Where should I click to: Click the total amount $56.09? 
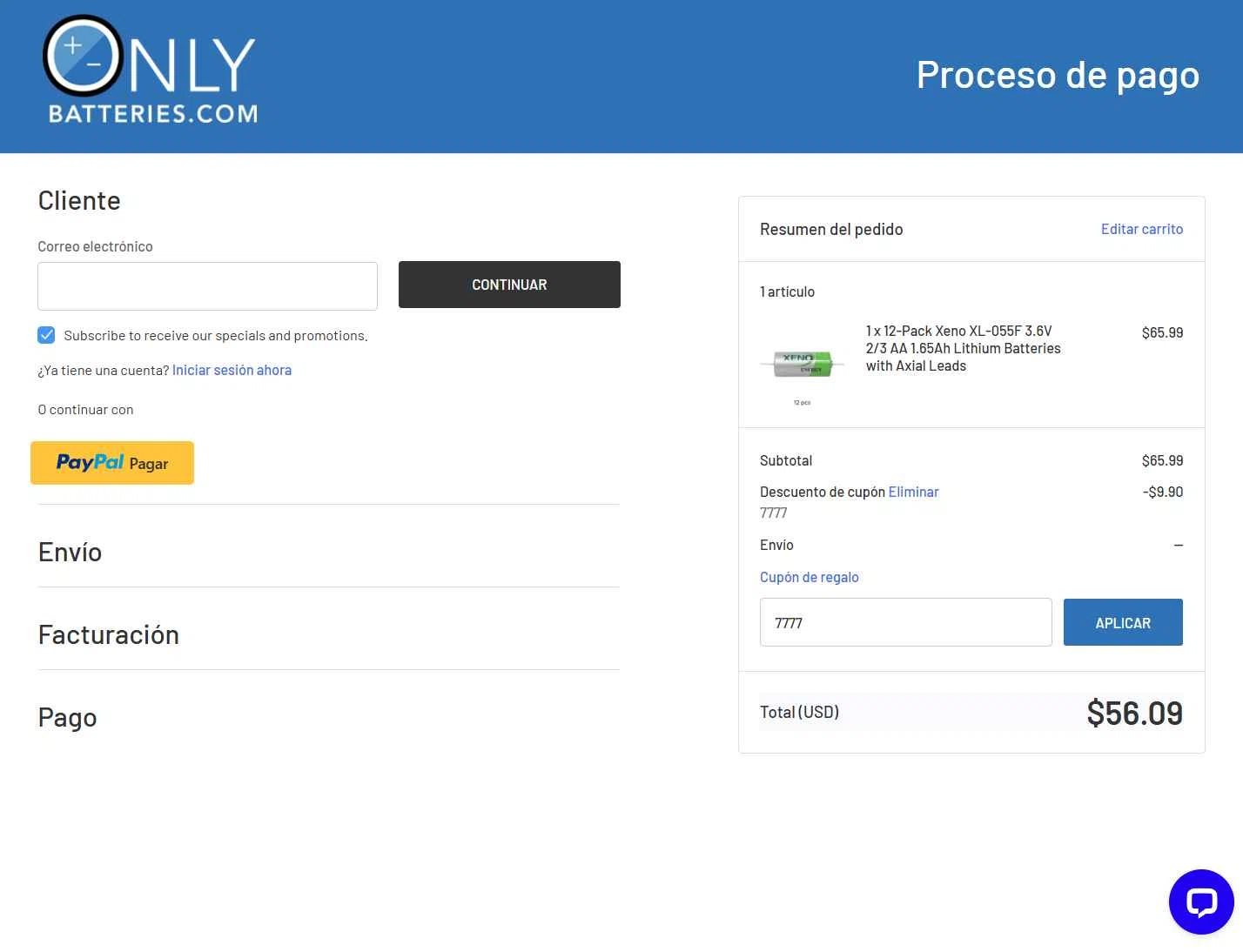[1135, 714]
